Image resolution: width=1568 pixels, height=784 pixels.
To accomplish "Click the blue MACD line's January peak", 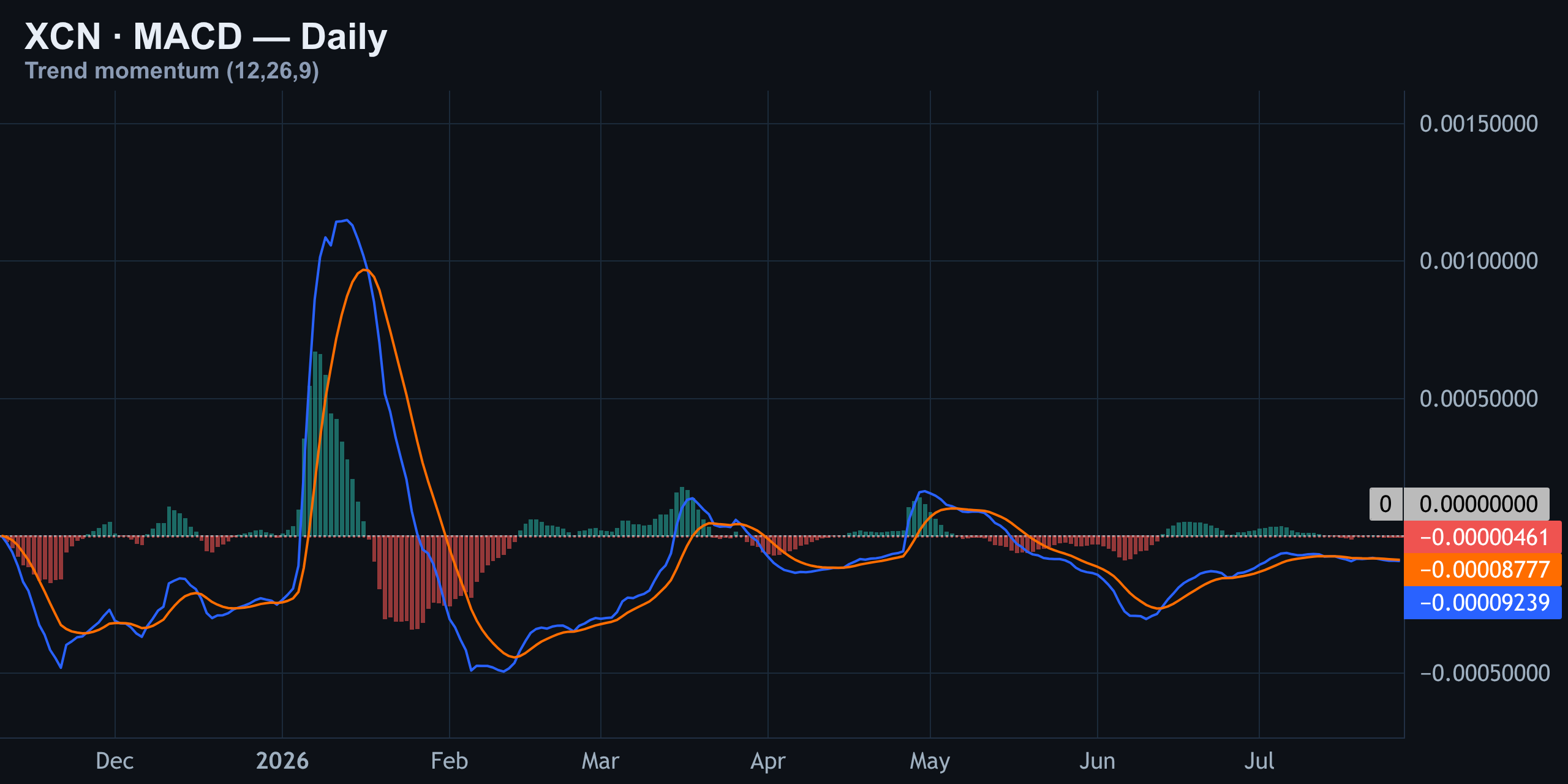I will tap(347, 220).
